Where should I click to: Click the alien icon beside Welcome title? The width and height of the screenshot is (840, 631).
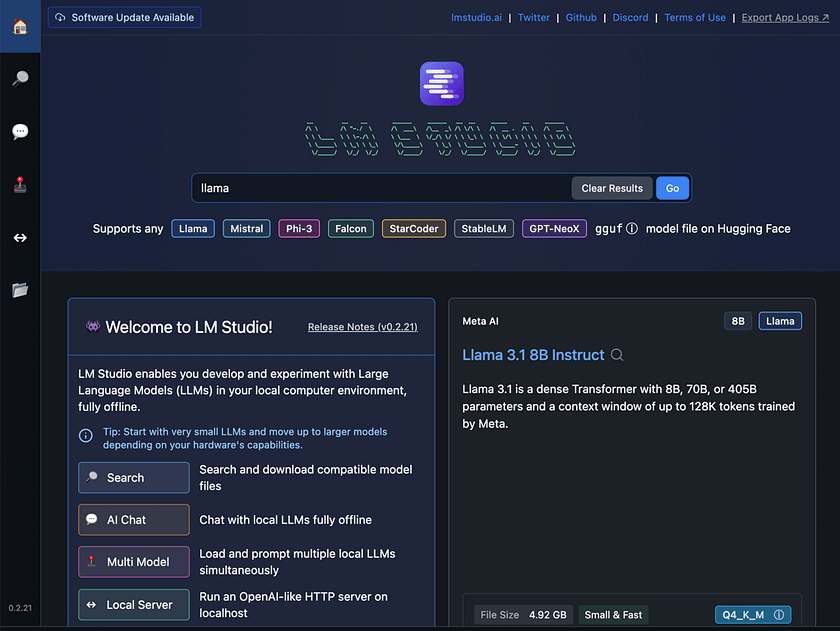pyautogui.click(x=93, y=327)
